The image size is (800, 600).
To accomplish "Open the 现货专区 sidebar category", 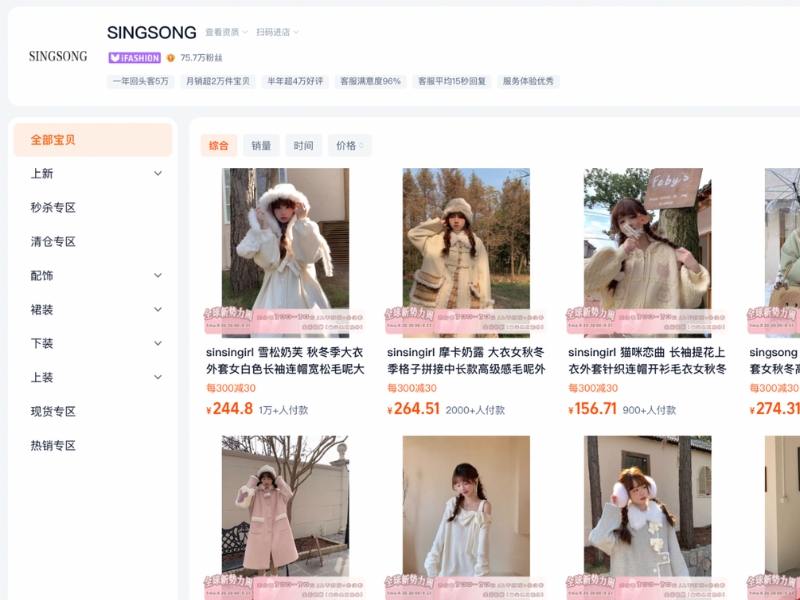I will pyautogui.click(x=53, y=412).
